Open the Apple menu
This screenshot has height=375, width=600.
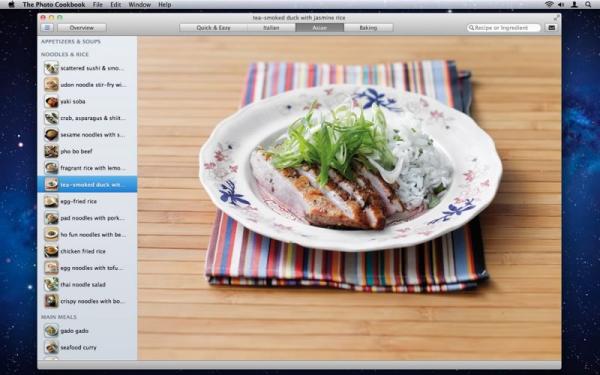(x=11, y=5)
